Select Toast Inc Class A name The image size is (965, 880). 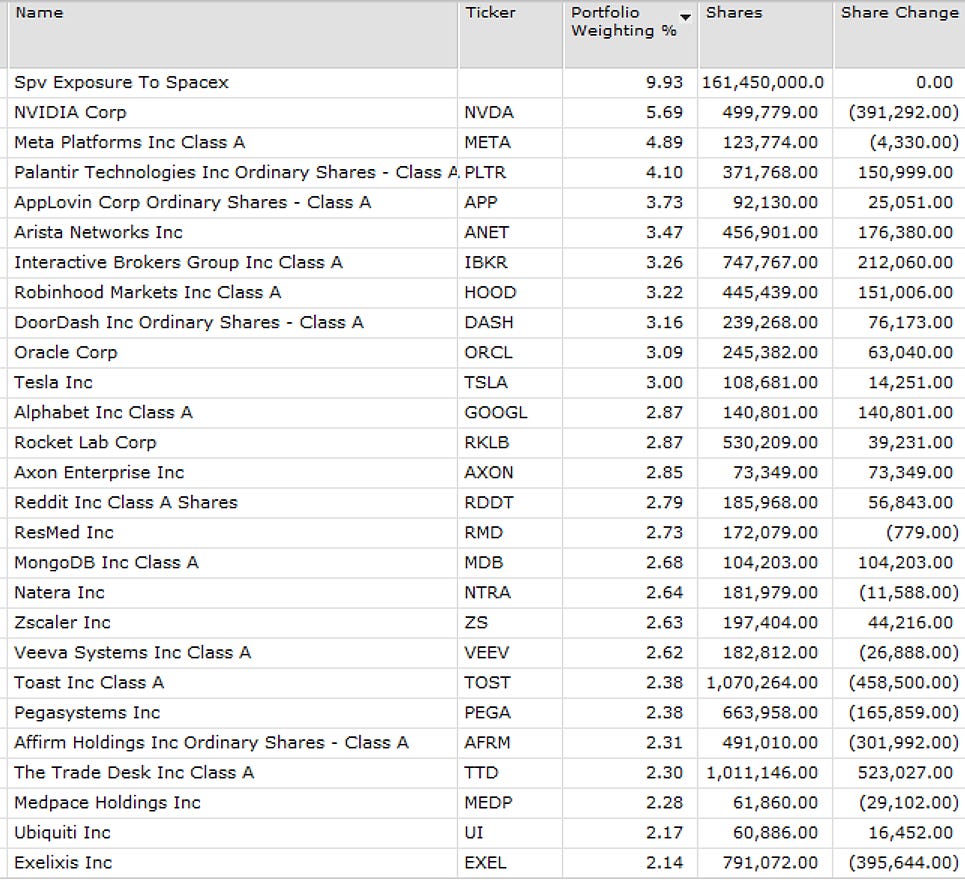point(89,683)
